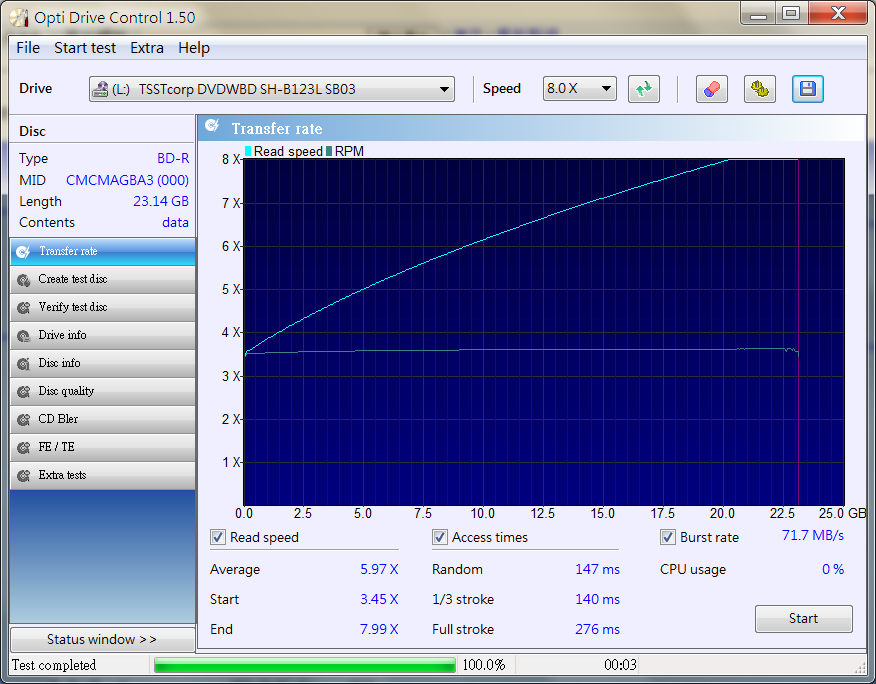The image size is (876, 684).
Task: Click the disc icon in Transfer rate header
Action: (212, 126)
